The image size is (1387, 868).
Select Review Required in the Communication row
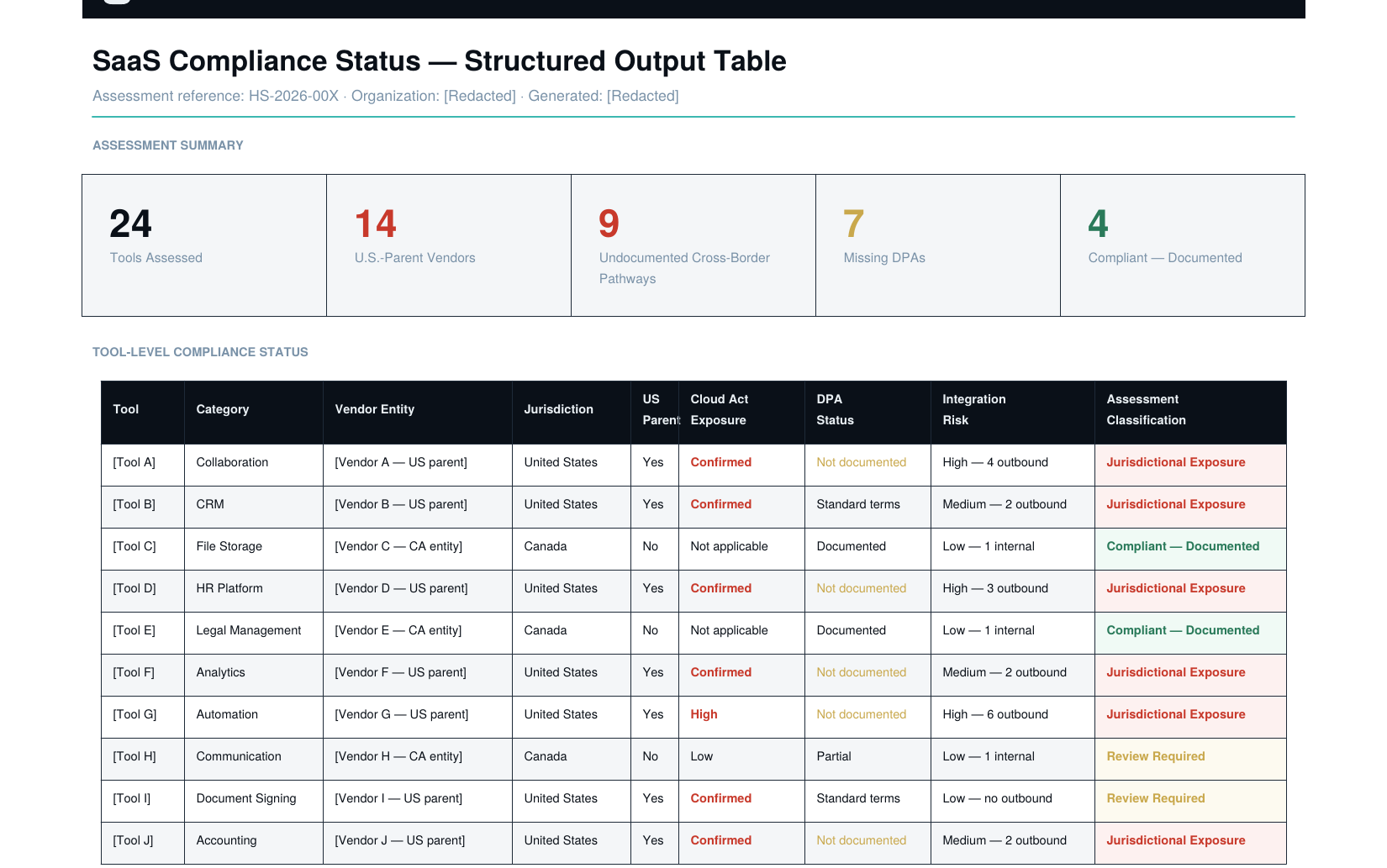point(1156,757)
